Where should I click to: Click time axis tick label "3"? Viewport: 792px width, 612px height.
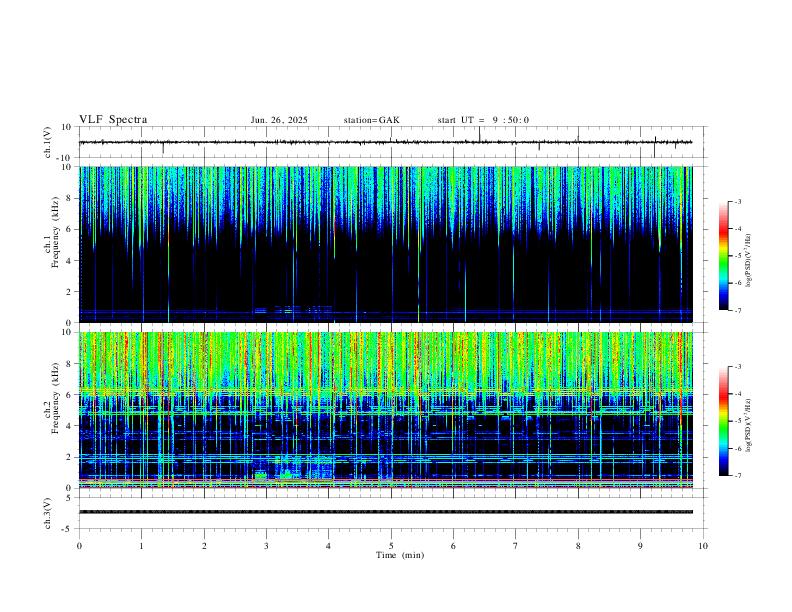266,546
